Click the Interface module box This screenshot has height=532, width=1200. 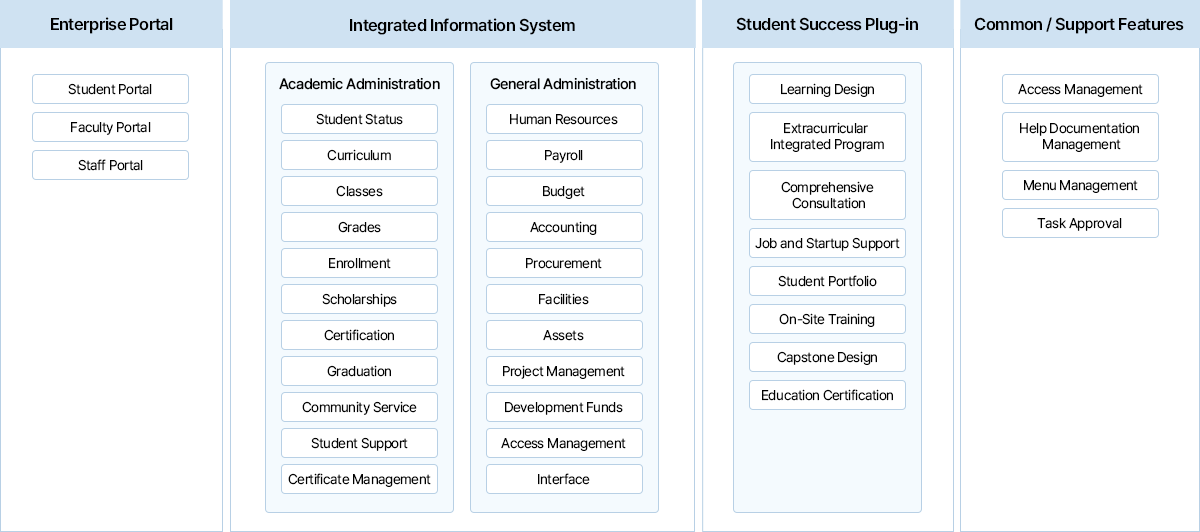click(564, 479)
